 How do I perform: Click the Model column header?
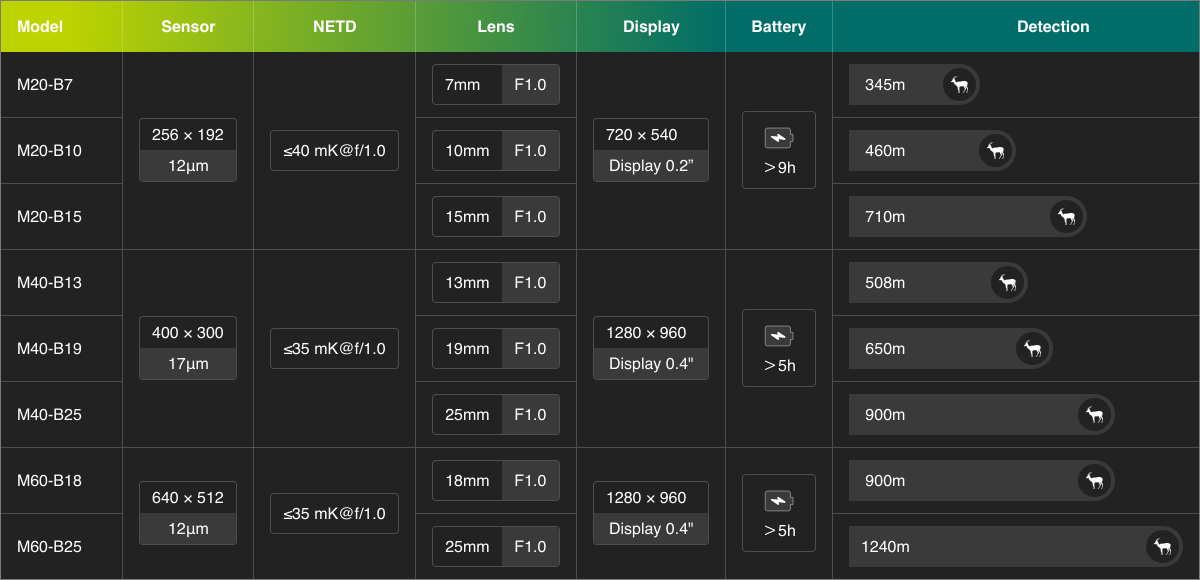pyautogui.click(x=40, y=27)
